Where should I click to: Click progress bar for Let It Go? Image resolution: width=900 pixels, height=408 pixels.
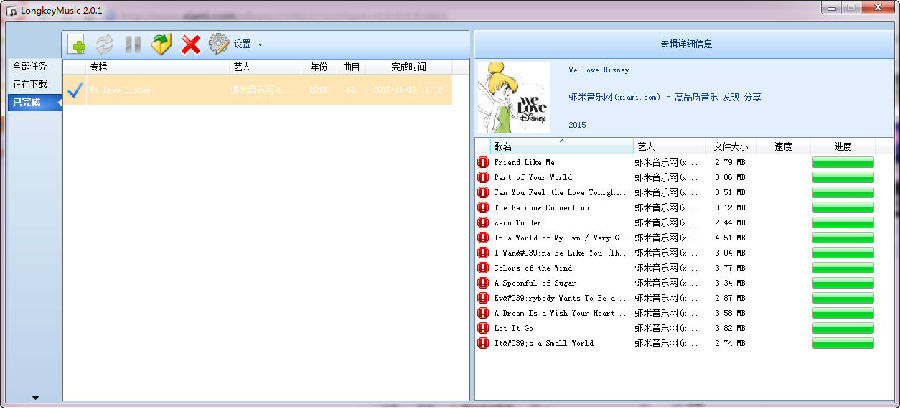pyautogui.click(x=843, y=328)
